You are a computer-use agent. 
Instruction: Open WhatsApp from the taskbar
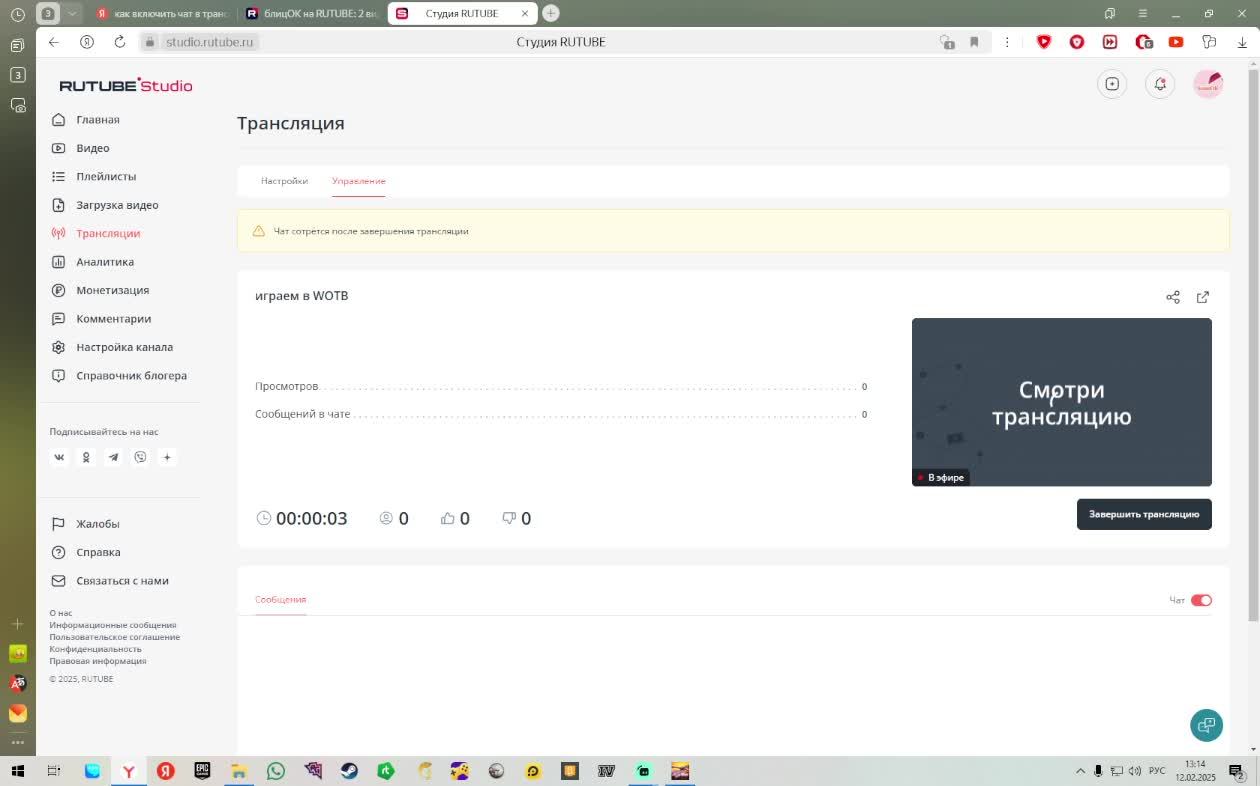click(x=276, y=771)
